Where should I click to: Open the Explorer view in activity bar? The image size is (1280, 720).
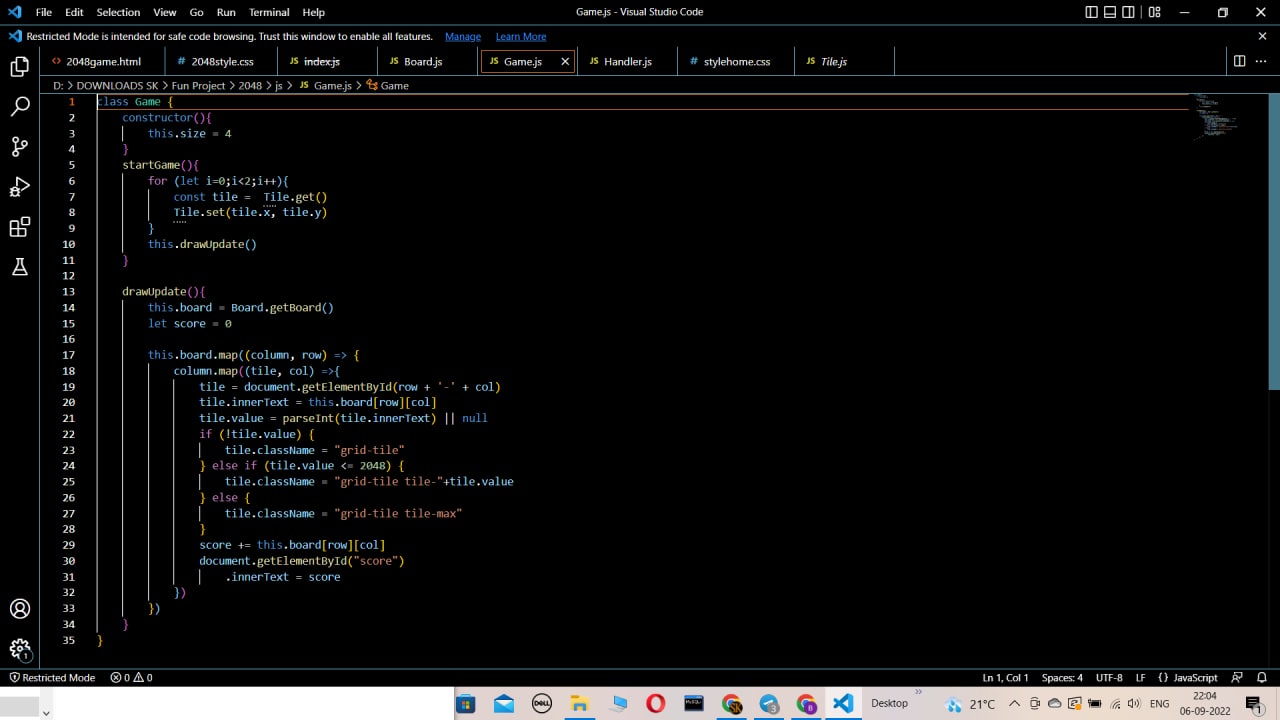[x=19, y=67]
